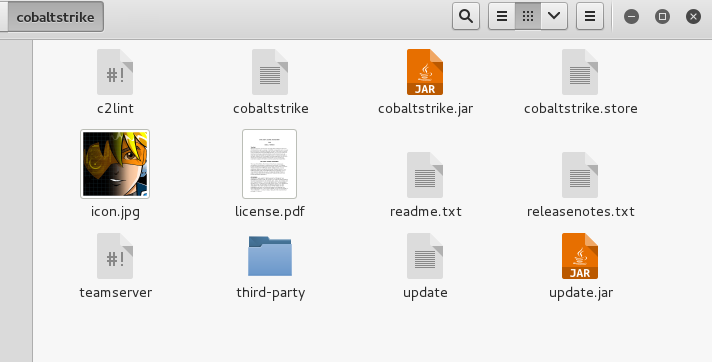Select the readme.txt file icon
Viewport: 712px width, 362px height.
click(425, 175)
